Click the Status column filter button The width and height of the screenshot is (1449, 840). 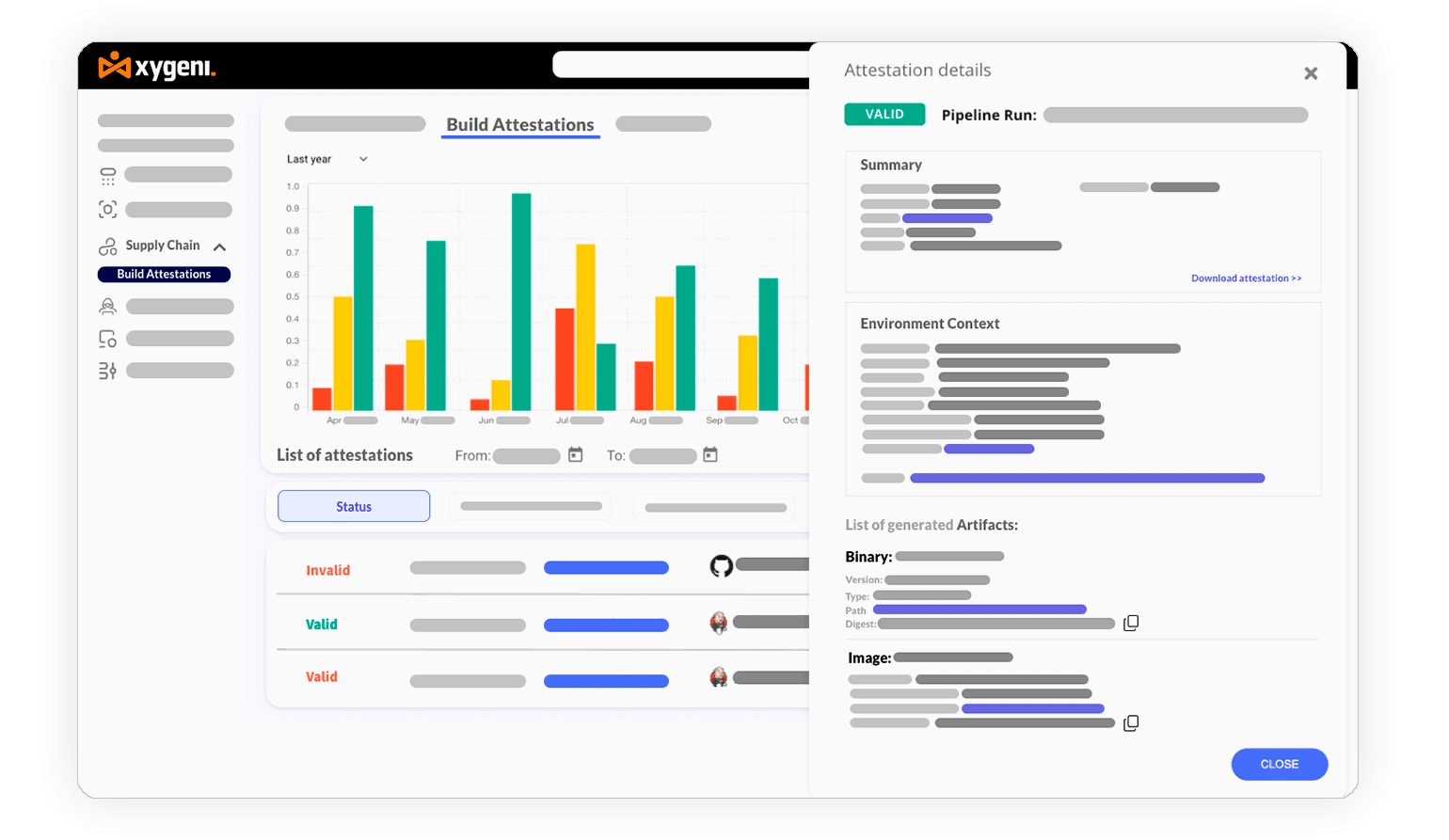354,506
